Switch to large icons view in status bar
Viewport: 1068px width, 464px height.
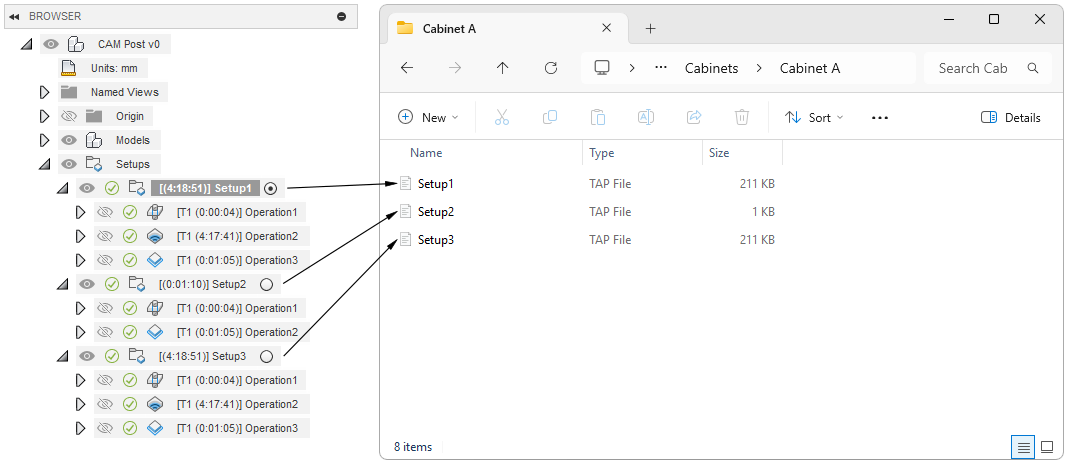tap(1047, 447)
